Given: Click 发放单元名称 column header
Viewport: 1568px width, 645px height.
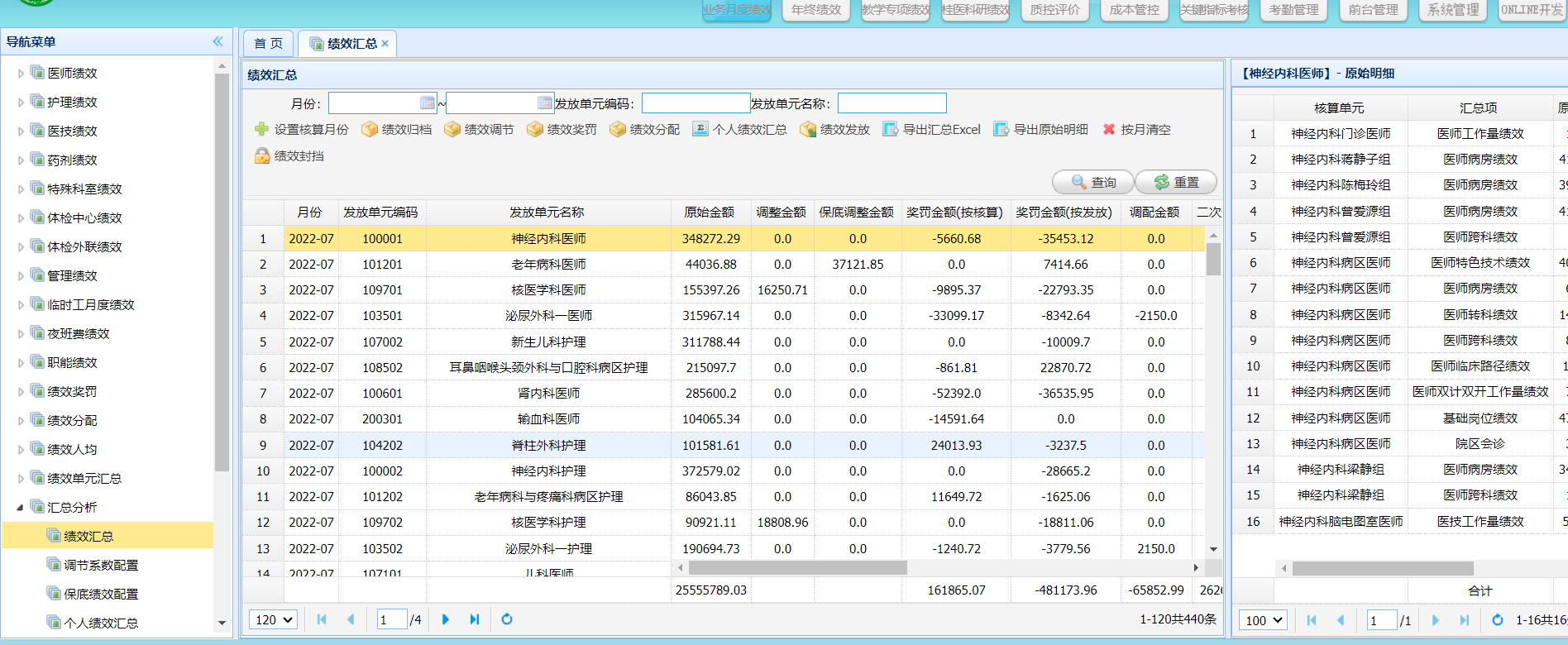Looking at the screenshot, I should coord(547,213).
